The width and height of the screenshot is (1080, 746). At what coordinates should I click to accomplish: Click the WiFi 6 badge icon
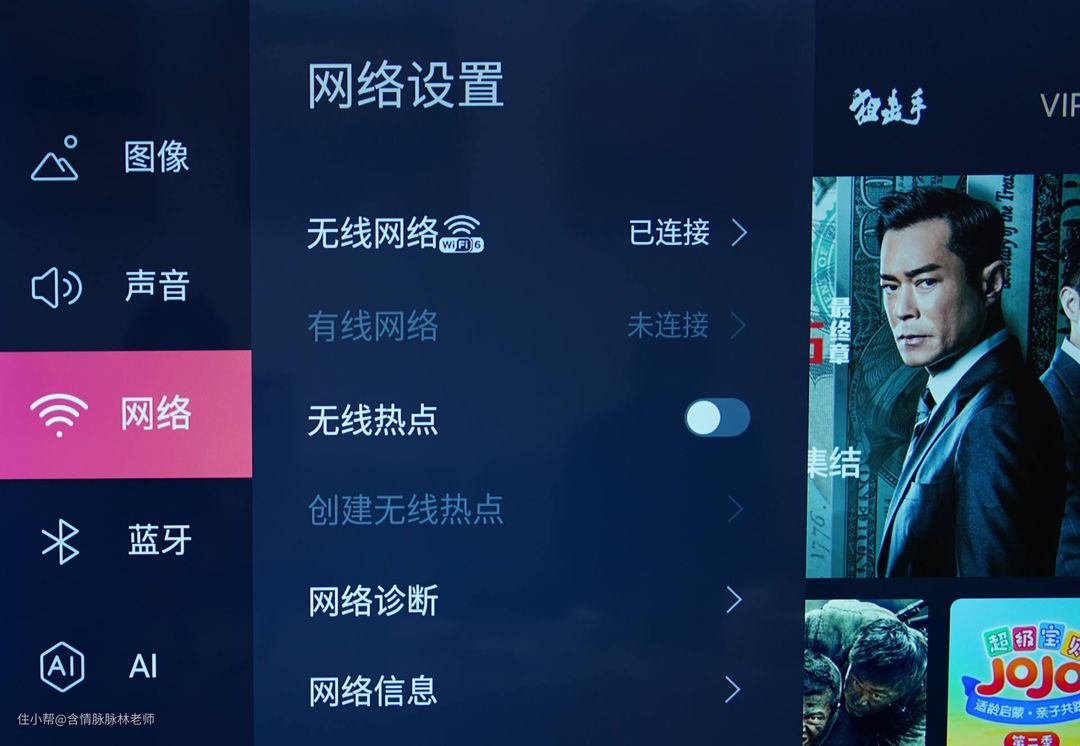[x=461, y=234]
